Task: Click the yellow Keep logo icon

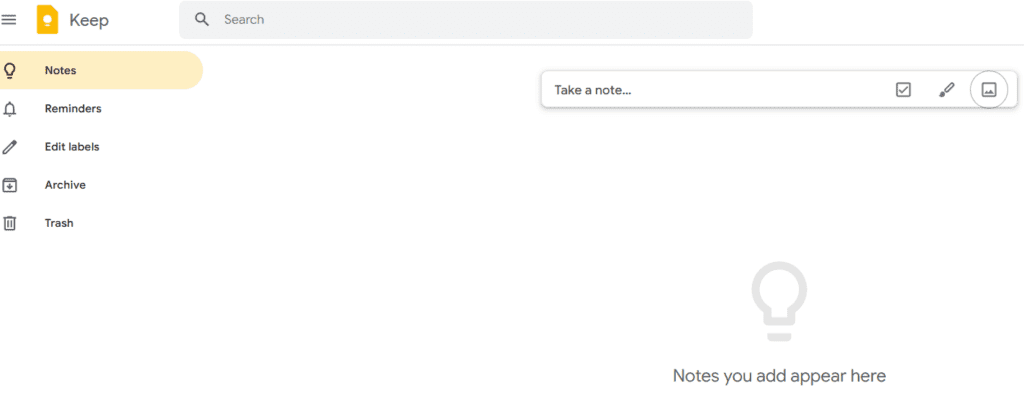Action: (x=47, y=20)
